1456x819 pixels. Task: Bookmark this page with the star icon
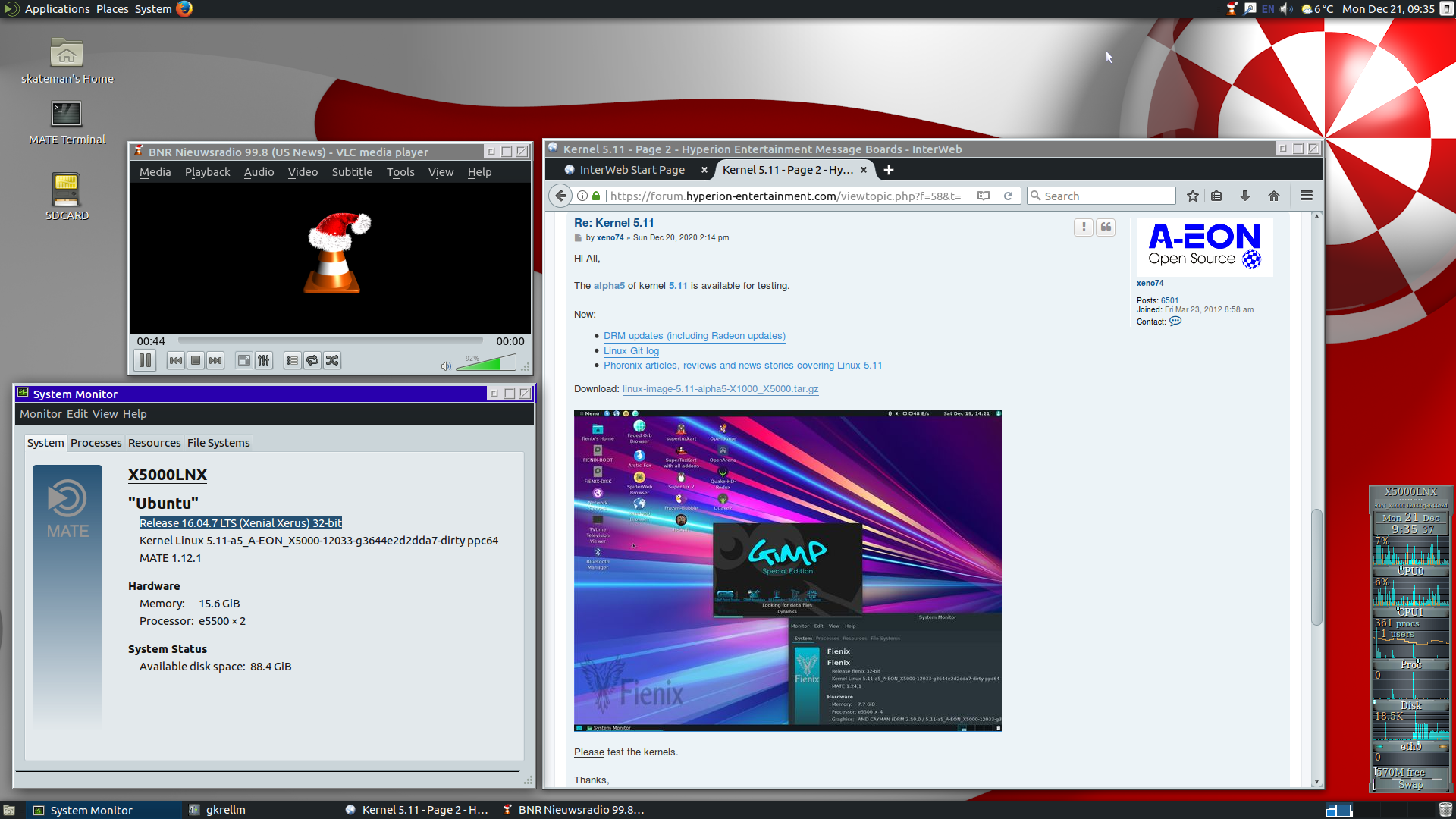(x=1192, y=196)
